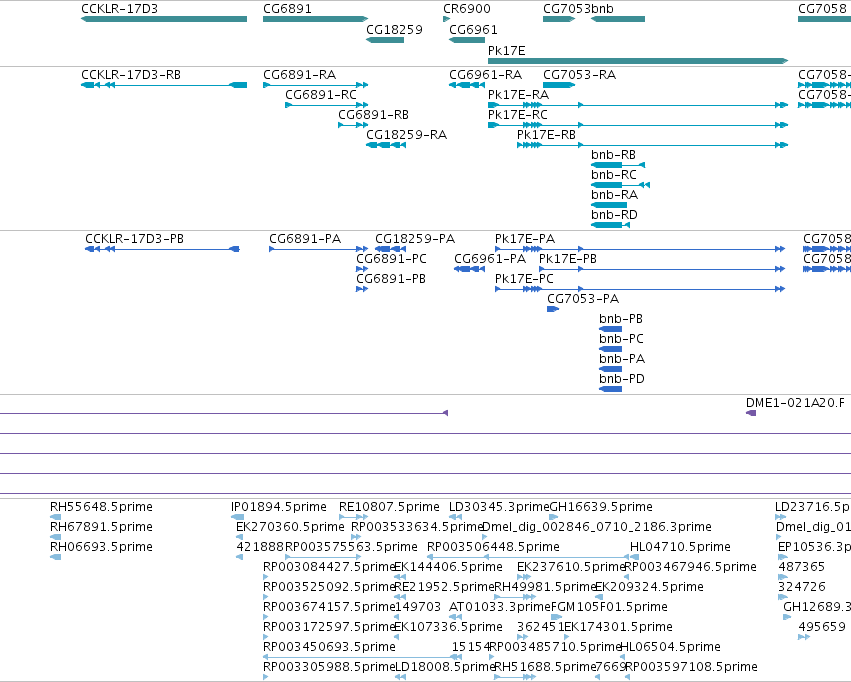
Task: Click the CG6961-RA transcript
Action: [467, 85]
